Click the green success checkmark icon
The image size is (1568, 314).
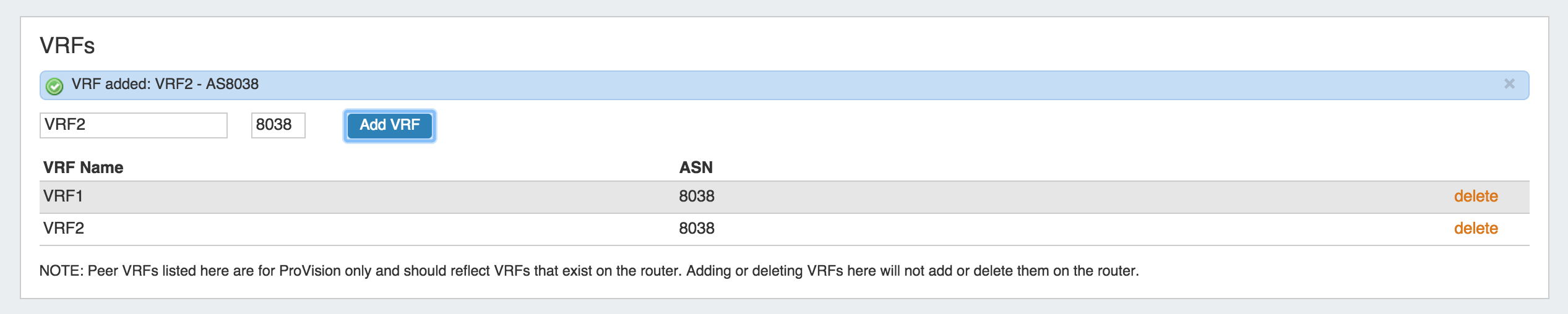(54, 86)
